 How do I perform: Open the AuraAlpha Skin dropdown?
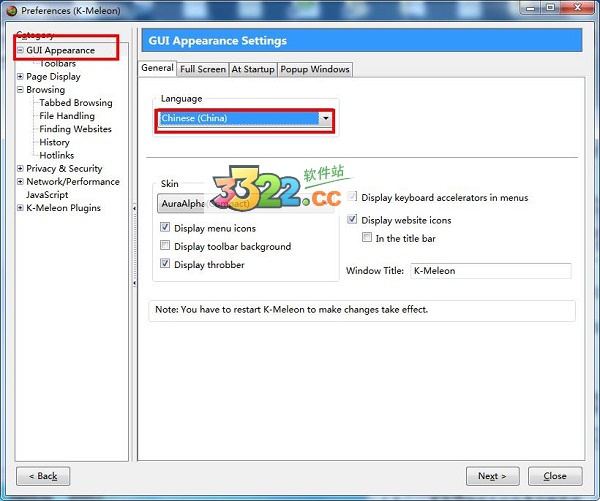[245, 203]
